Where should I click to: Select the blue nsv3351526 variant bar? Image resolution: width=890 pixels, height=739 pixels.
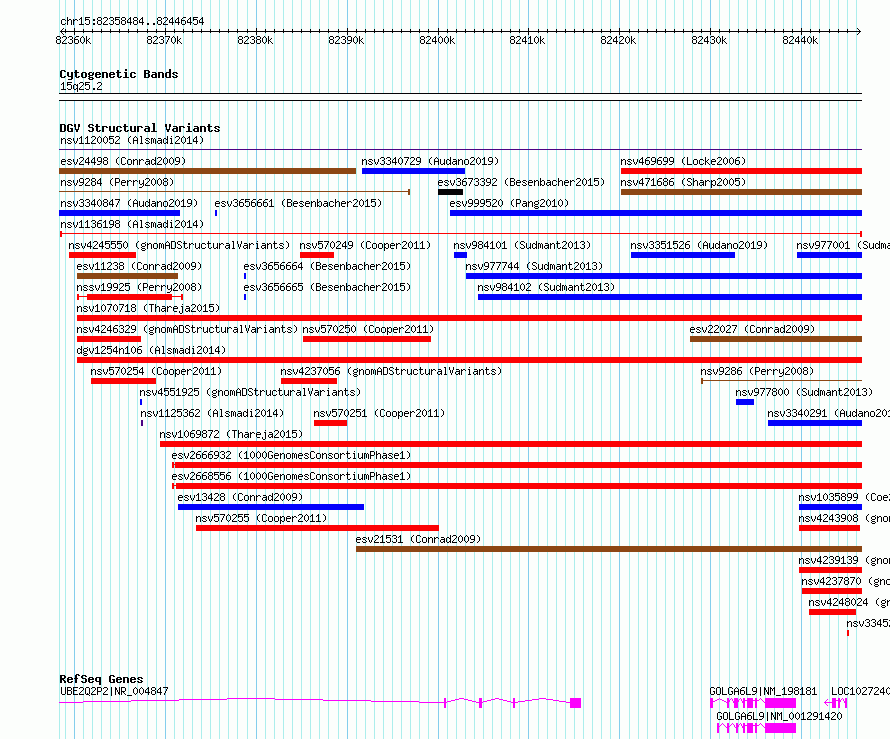tap(683, 255)
